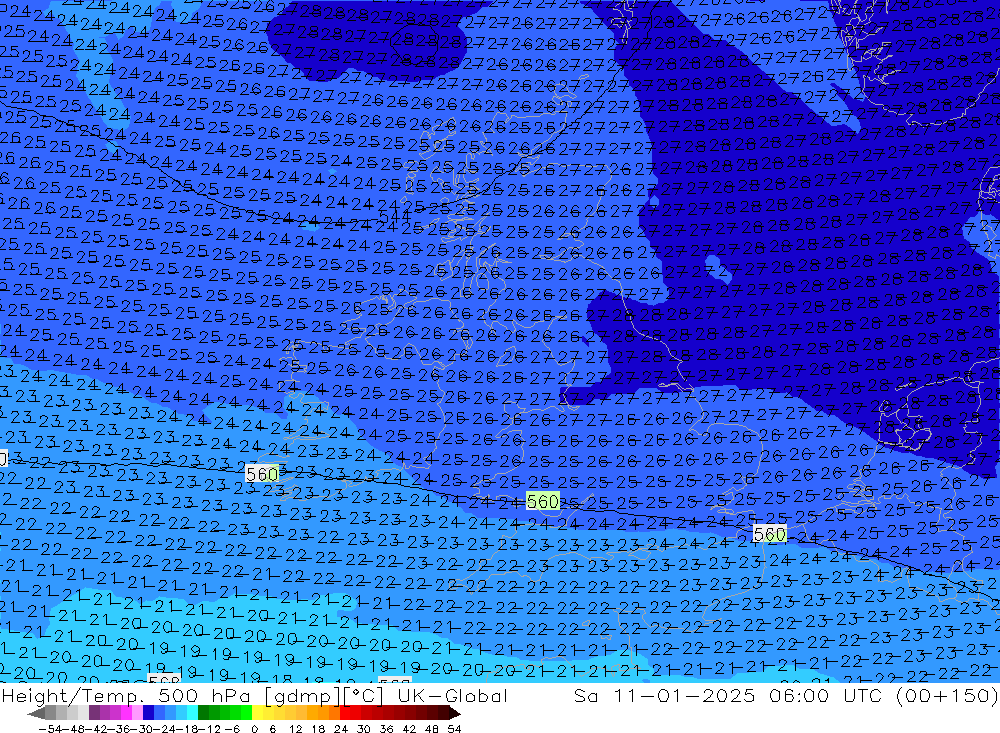Viewport: 1000px width, 733px height.
Task: Click the green-highlighted 560 contour label
Action: (x=543, y=501)
